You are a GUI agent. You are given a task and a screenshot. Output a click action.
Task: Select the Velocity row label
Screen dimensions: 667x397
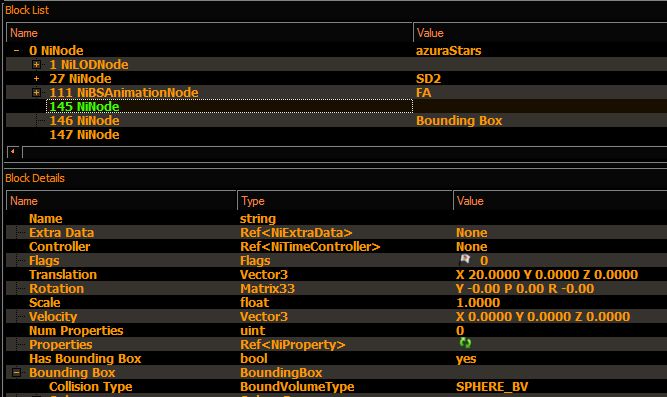[53, 317]
